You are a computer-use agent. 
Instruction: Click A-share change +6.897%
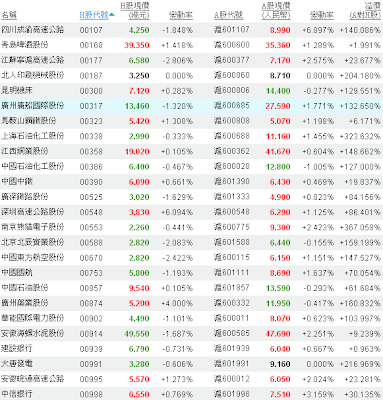point(318,30)
